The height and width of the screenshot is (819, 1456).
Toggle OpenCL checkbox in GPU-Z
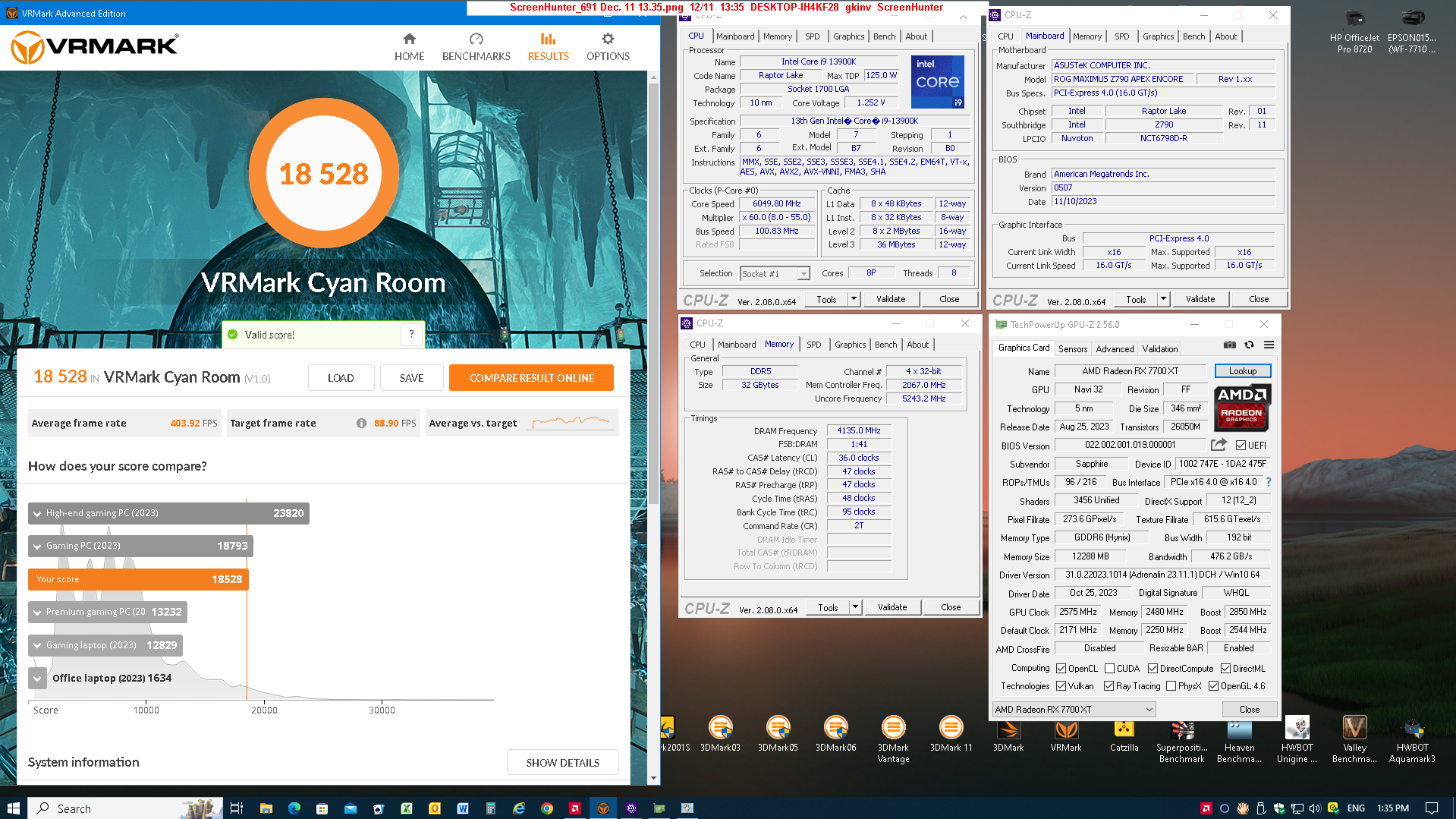point(1061,668)
